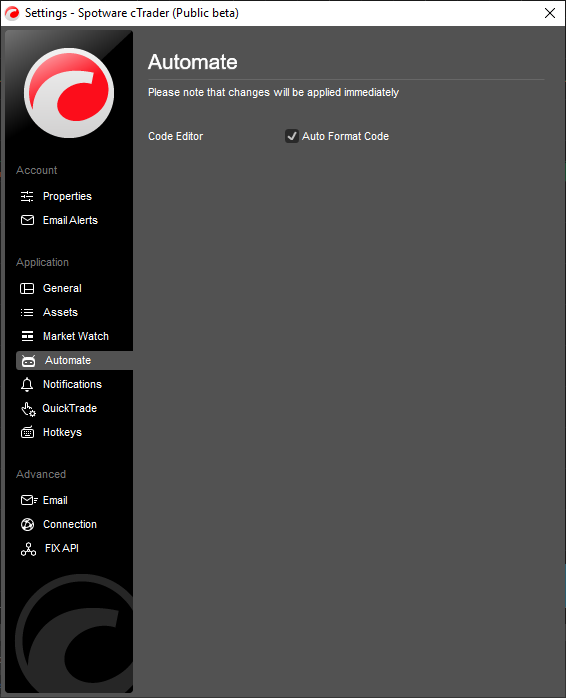This screenshot has height=698, width=566.
Task: Close the Settings window
Action: (x=550, y=13)
